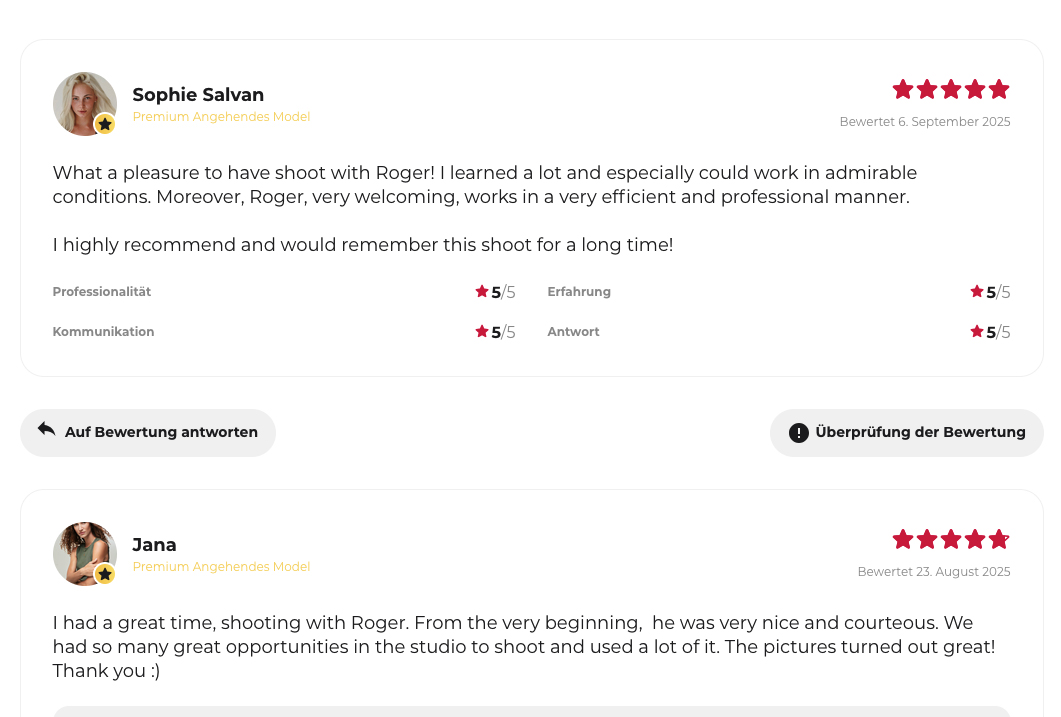Click the Erfahrung rating star
The width and height of the screenshot is (1061, 717).
pyautogui.click(x=977, y=292)
